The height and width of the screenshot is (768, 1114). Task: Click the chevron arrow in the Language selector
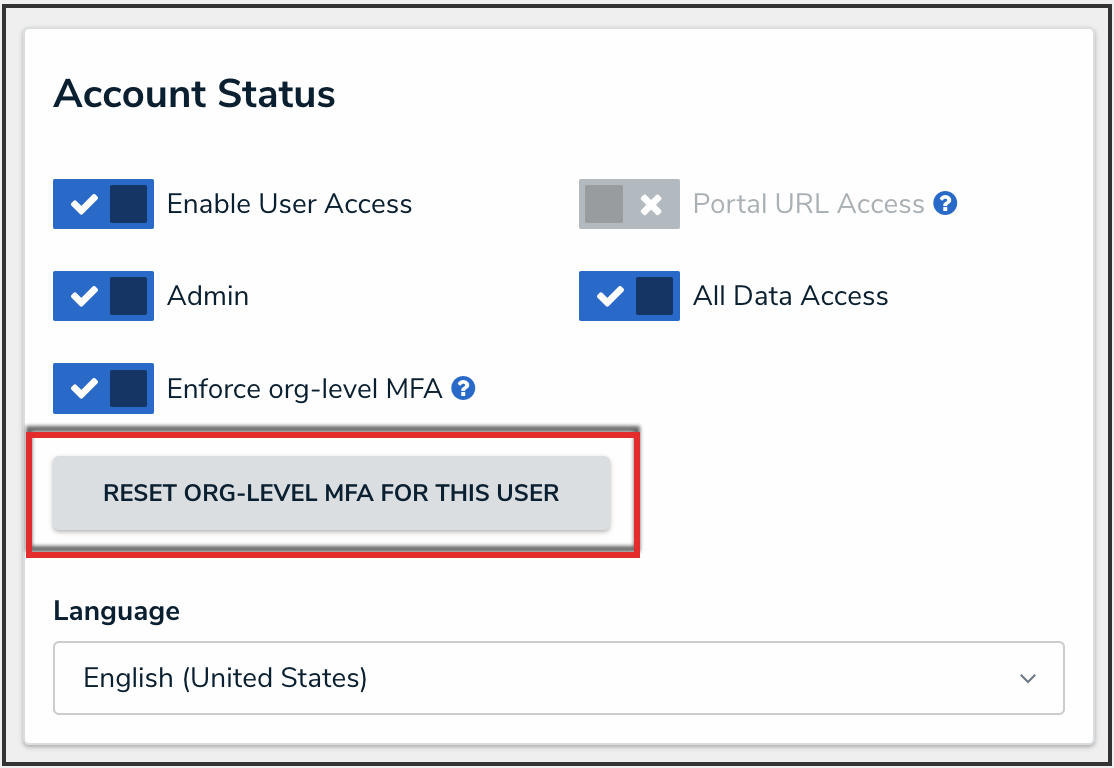coord(1027,679)
